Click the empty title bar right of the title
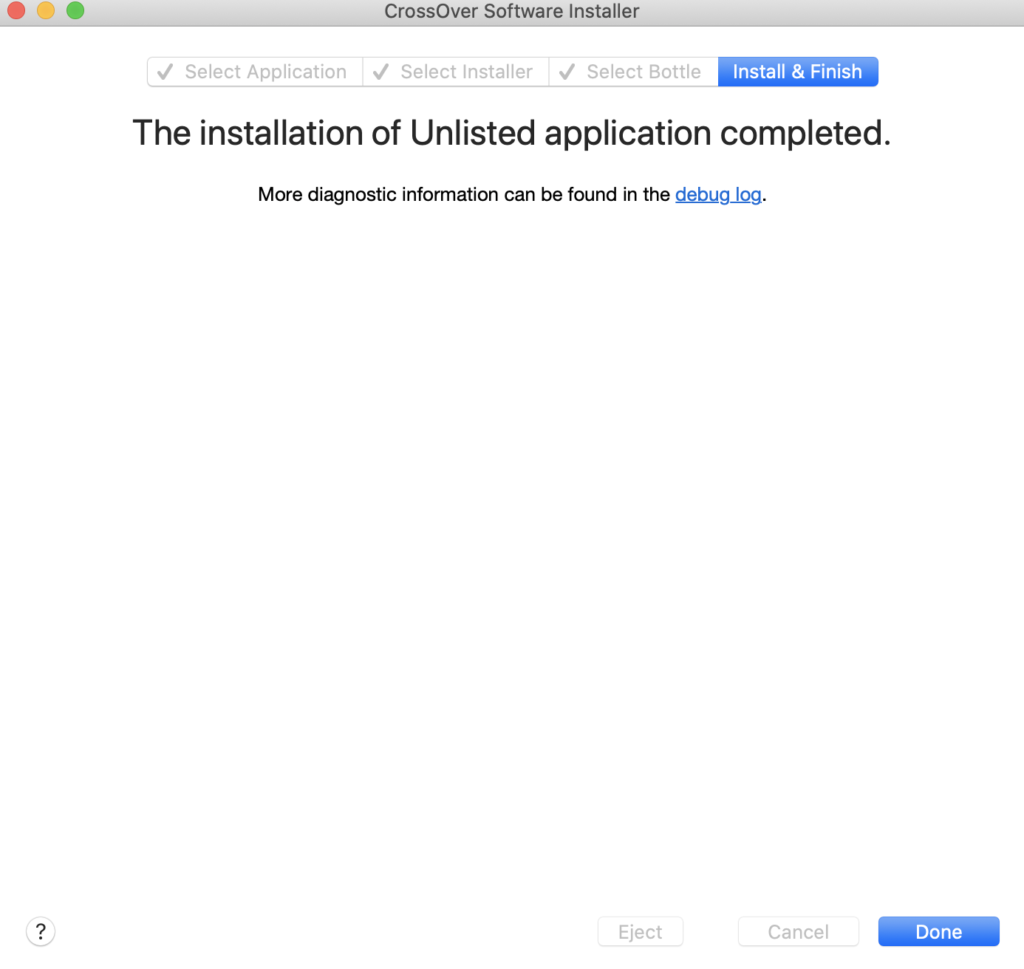1024x969 pixels. (x=830, y=12)
